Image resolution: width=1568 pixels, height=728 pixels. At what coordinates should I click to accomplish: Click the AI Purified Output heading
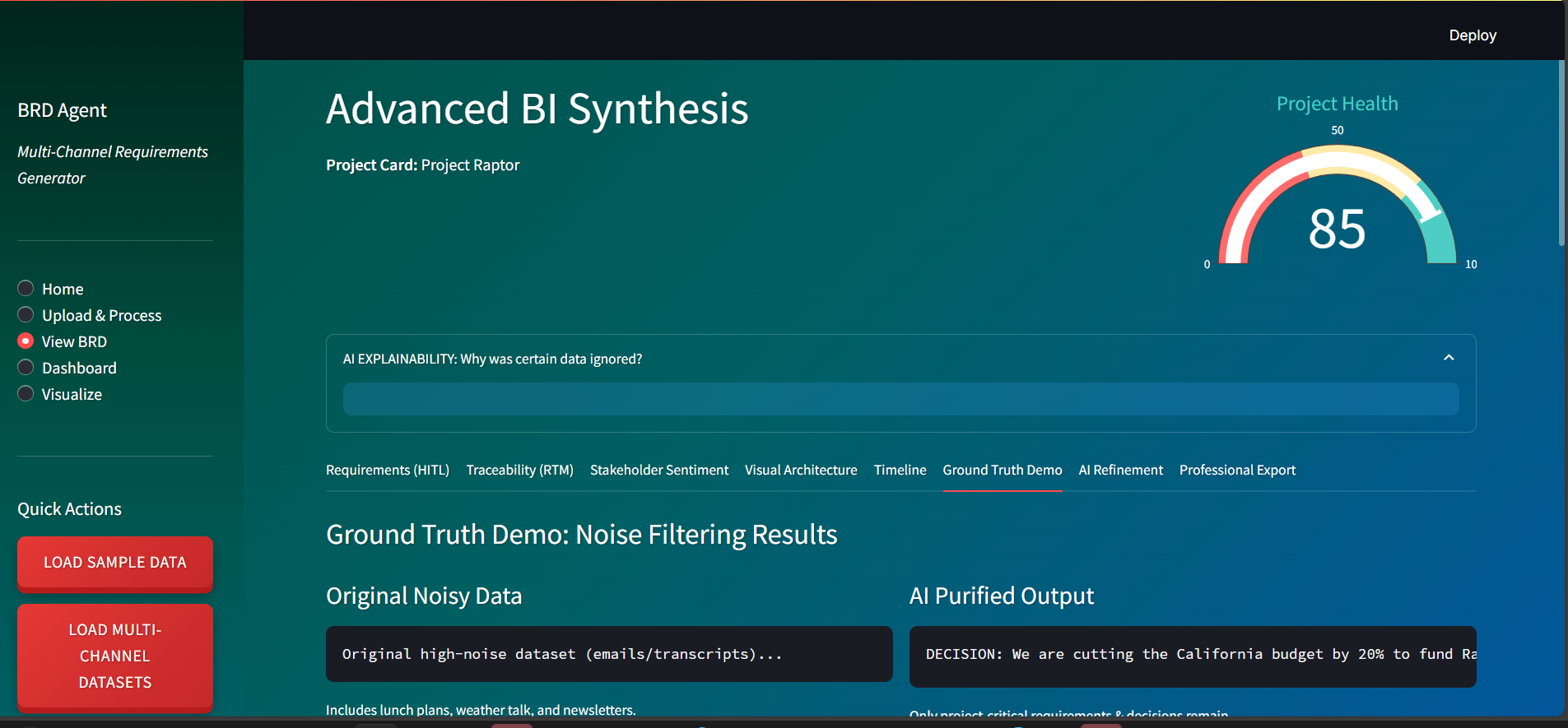[x=1002, y=596]
